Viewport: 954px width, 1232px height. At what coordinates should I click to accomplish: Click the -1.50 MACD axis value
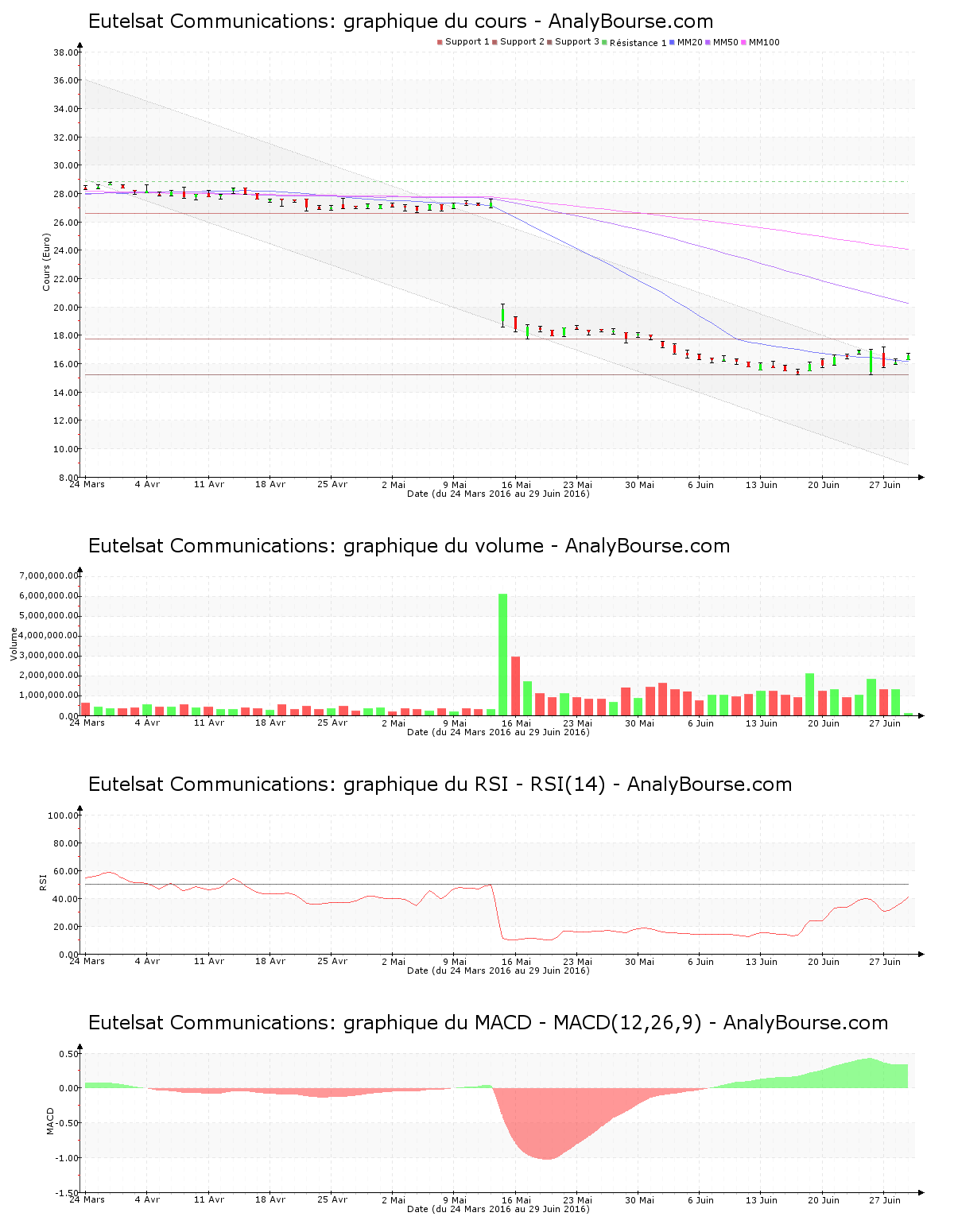[x=67, y=1193]
